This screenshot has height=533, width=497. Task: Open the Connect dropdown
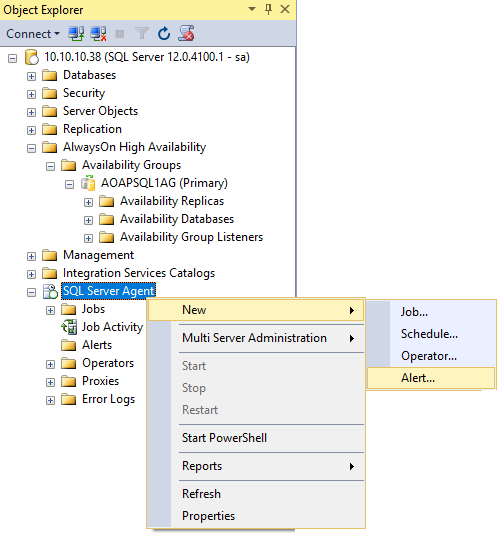(33, 34)
